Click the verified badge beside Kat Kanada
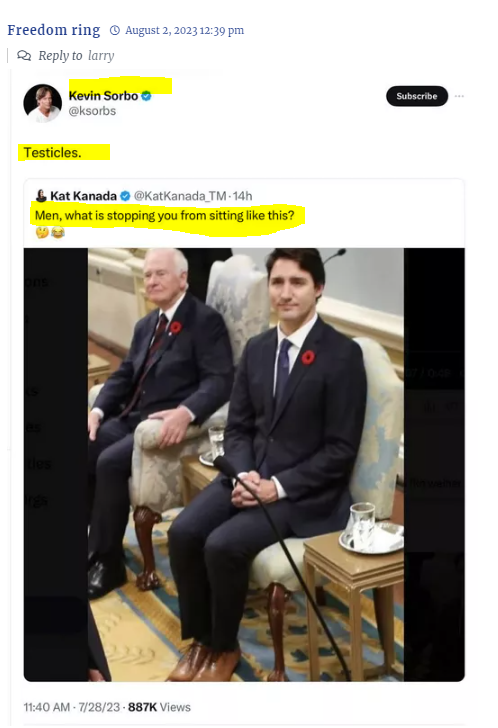The width and height of the screenshot is (498, 728). click(x=125, y=196)
